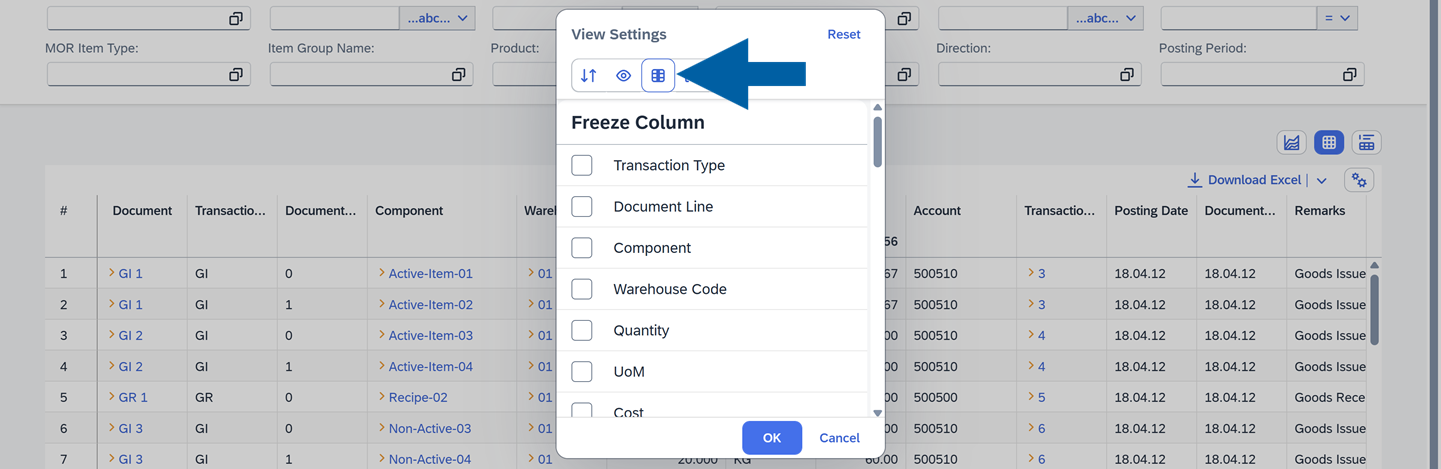
Task: Cancel the View Settings dialog
Action: (x=839, y=438)
